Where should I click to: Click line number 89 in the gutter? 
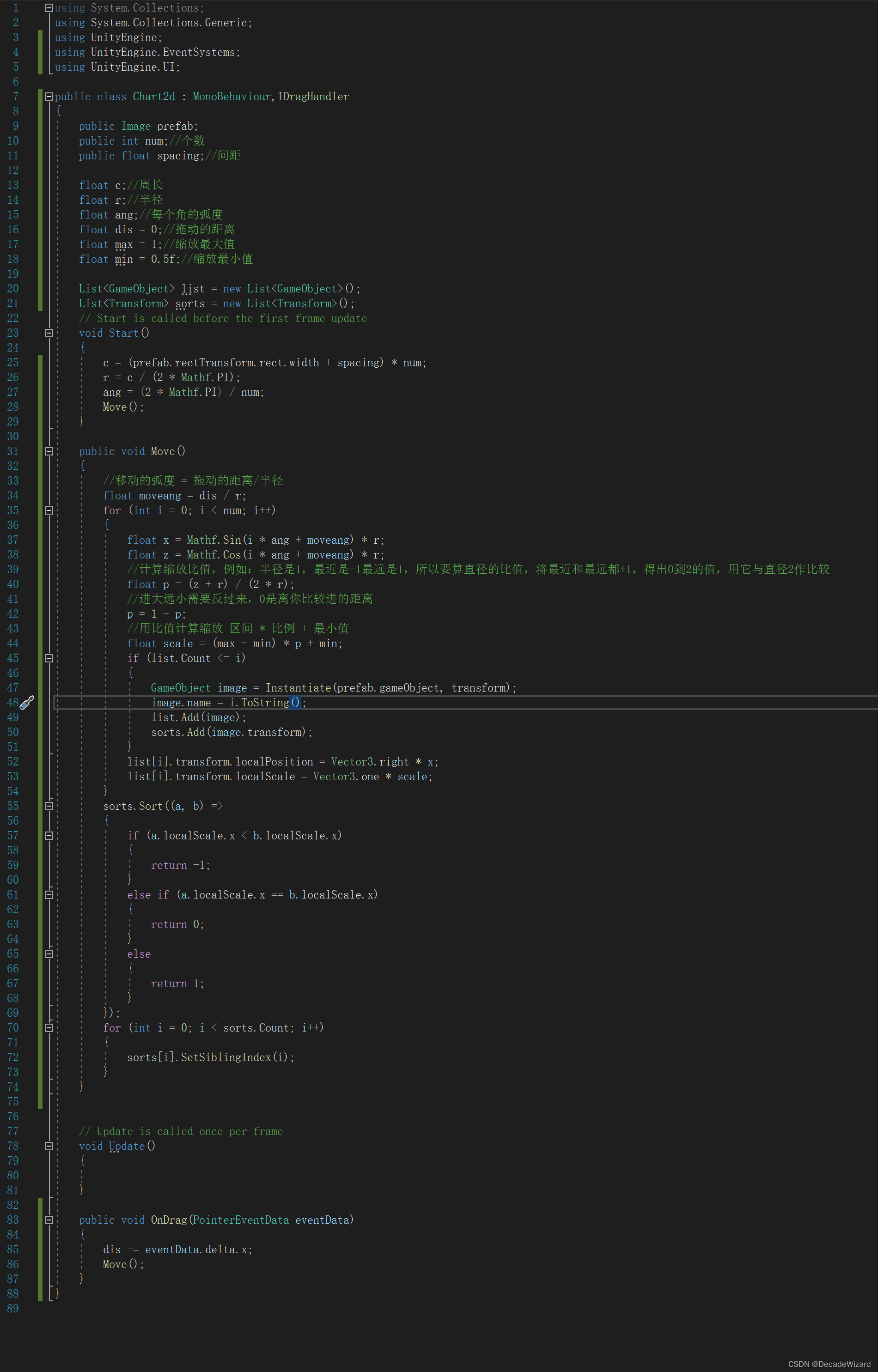click(12, 1309)
